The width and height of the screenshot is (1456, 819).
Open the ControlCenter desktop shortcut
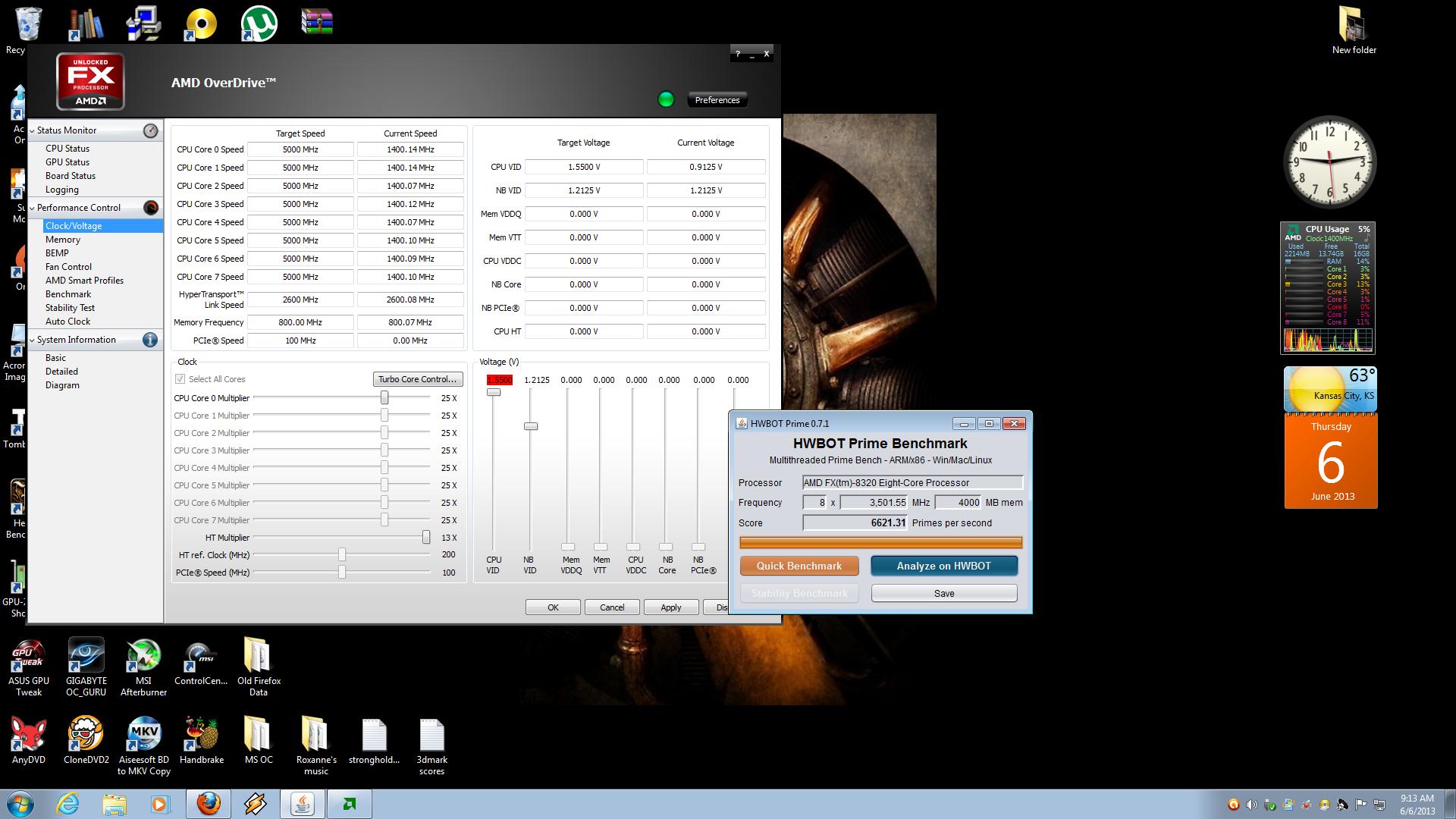pos(201,662)
